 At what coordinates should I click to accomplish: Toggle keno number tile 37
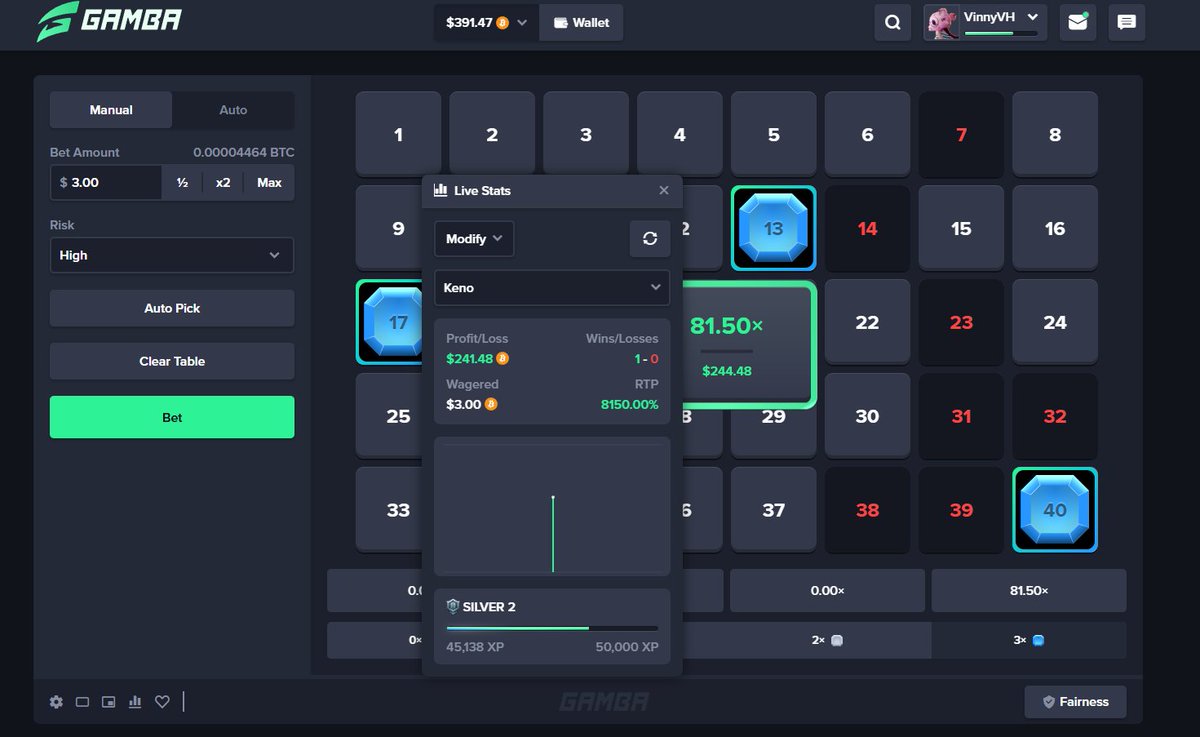coord(773,510)
